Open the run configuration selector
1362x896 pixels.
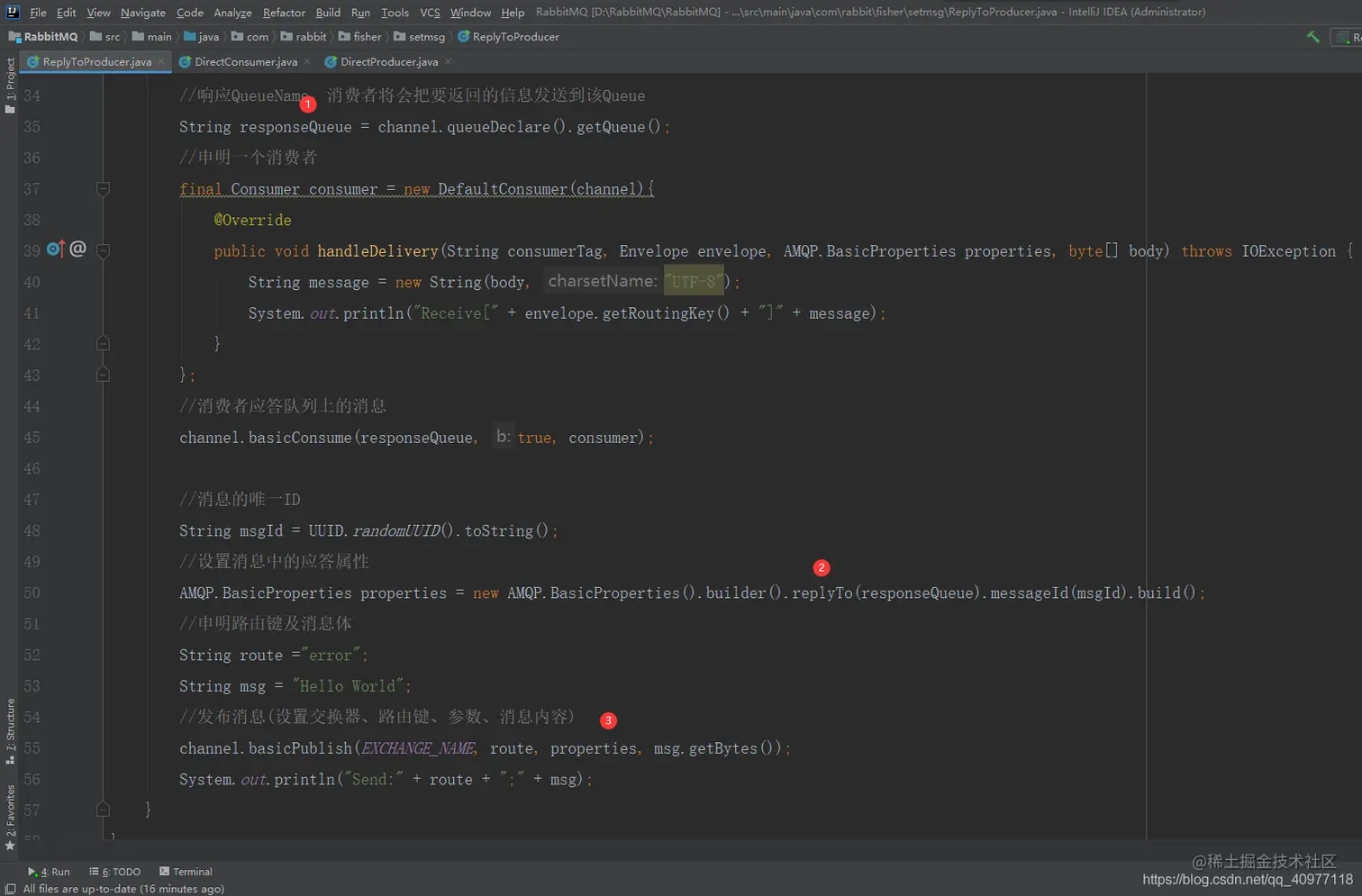pyautogui.click(x=1348, y=37)
